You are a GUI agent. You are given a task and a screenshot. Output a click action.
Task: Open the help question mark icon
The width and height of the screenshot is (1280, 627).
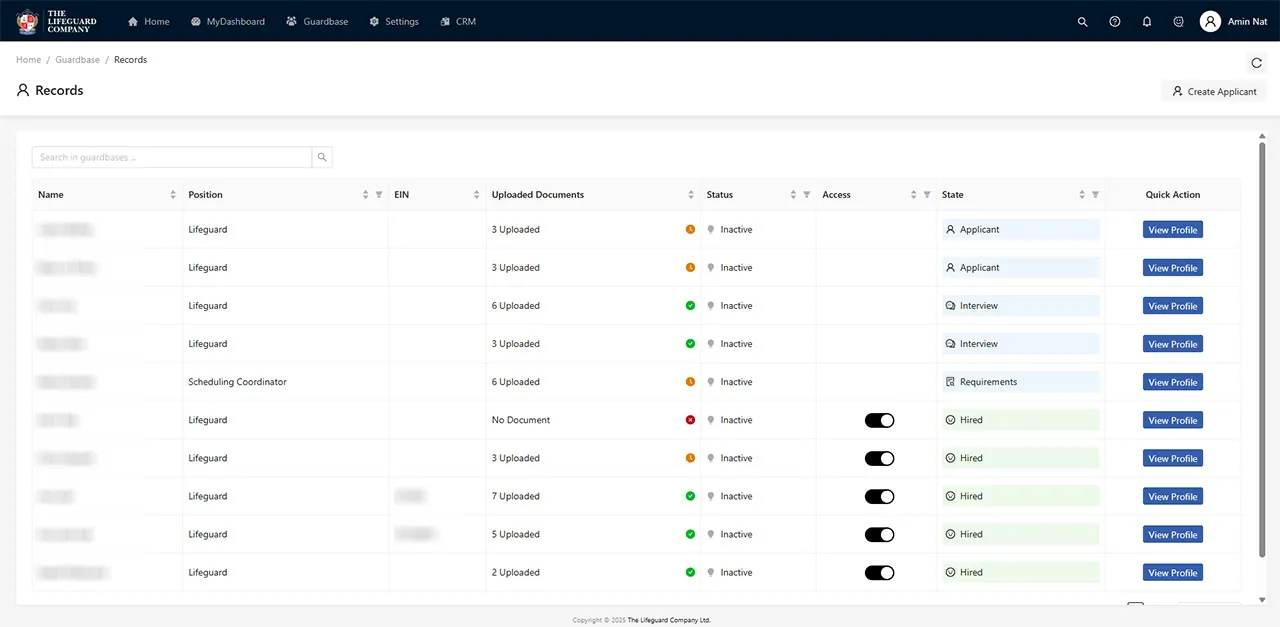click(x=1115, y=21)
